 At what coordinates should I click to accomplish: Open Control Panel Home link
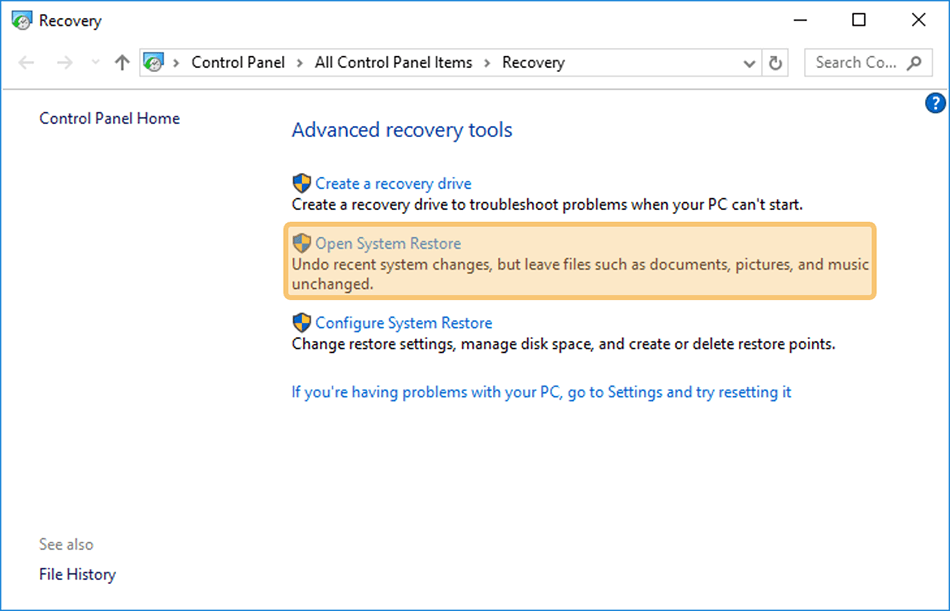click(110, 118)
